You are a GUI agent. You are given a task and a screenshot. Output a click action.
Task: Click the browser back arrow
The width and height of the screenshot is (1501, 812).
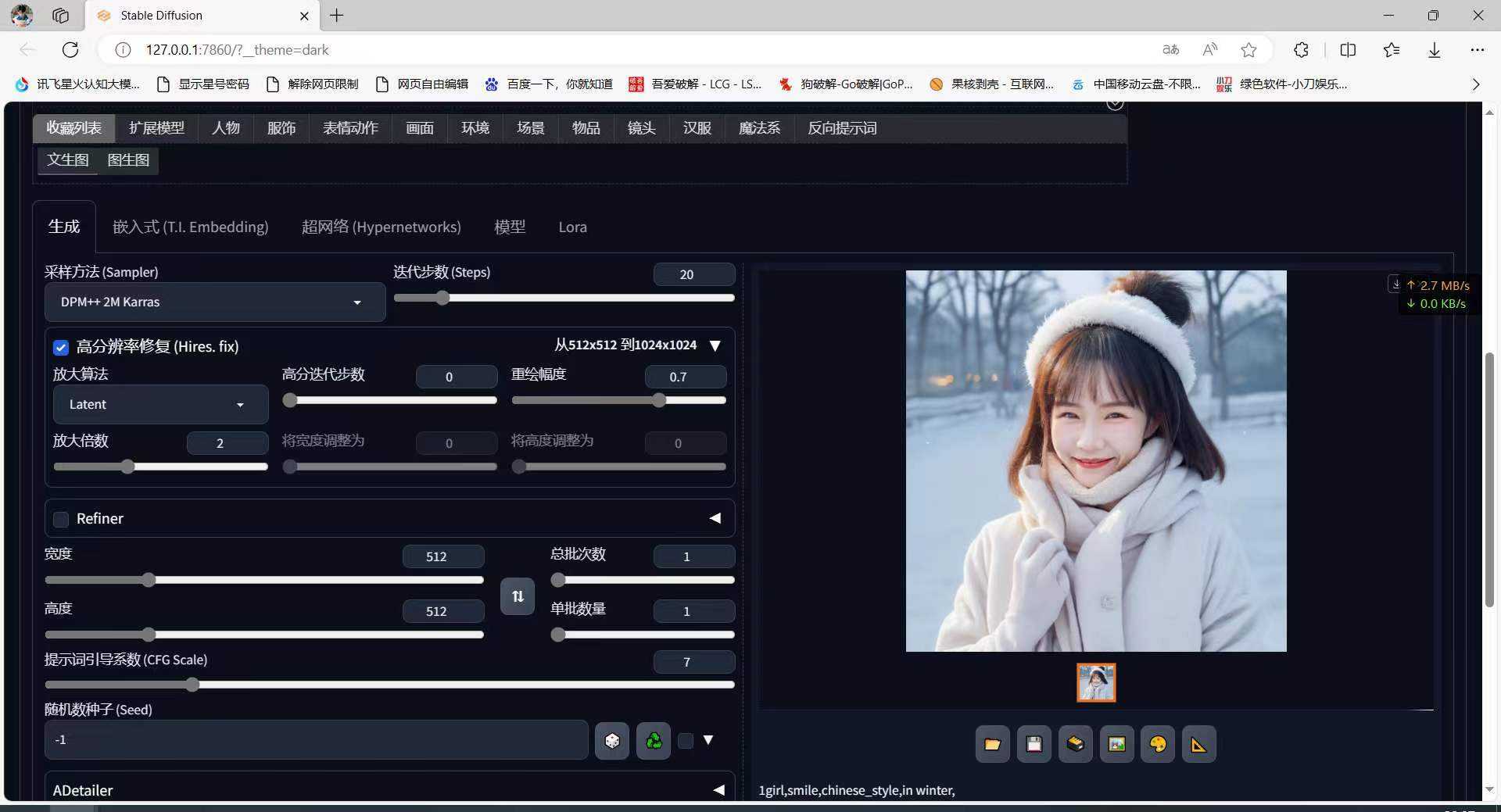tap(27, 50)
